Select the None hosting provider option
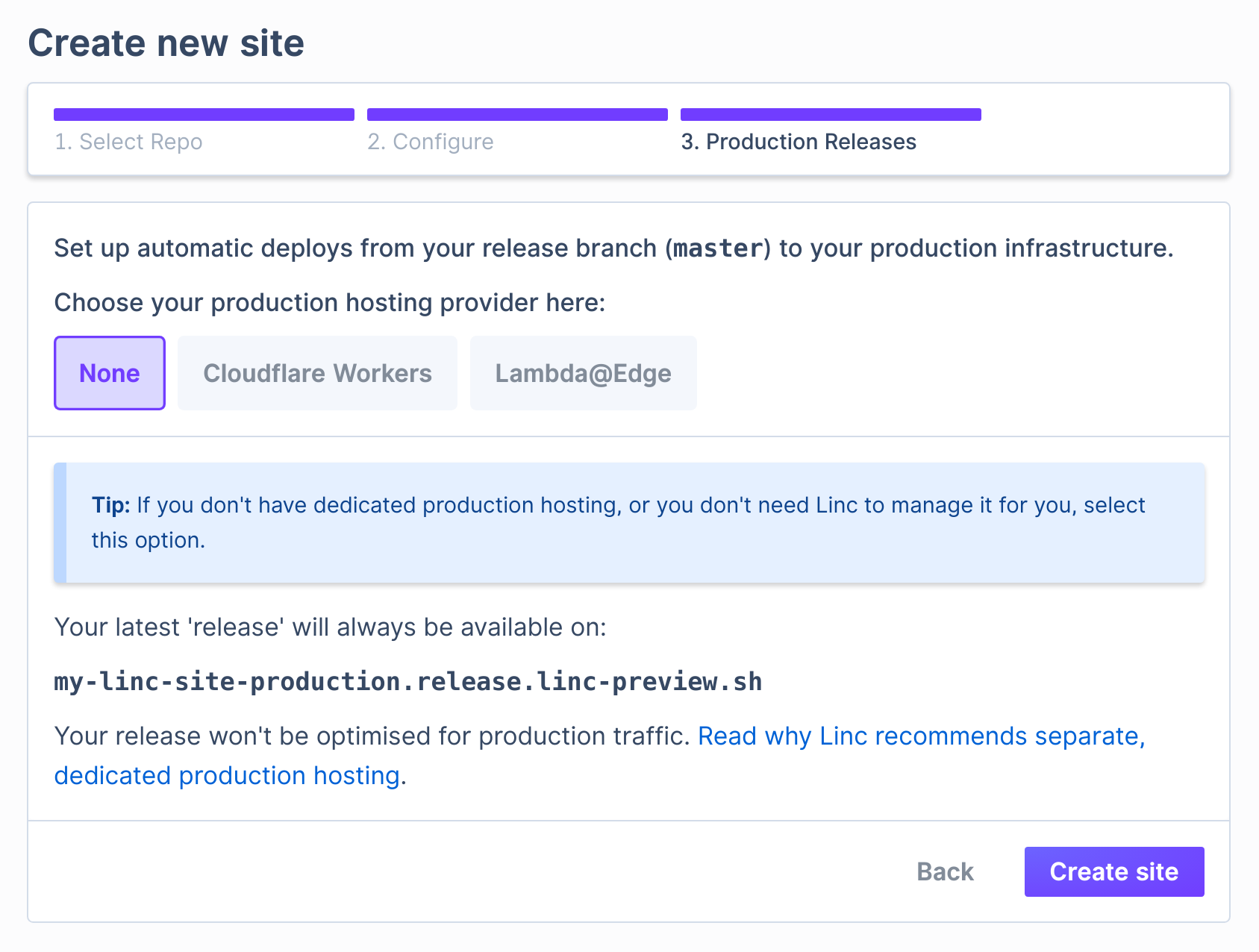 [x=110, y=373]
